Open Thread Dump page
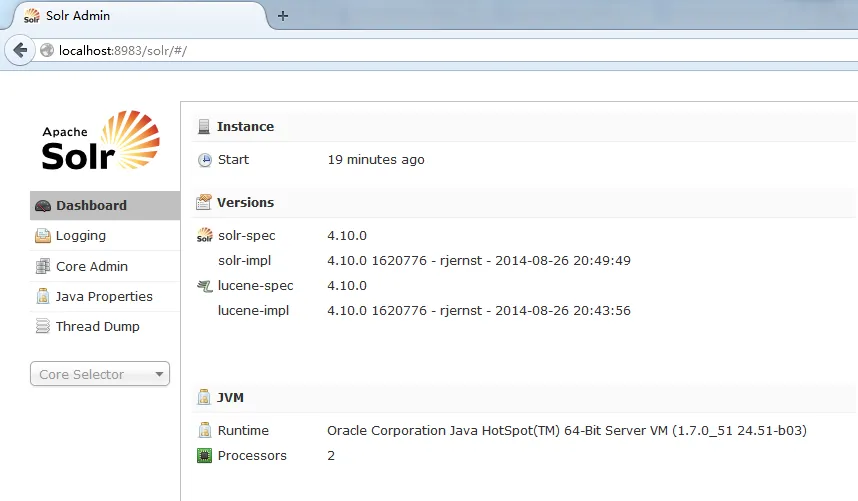Viewport: 858px width, 501px height. pyautogui.click(x=105, y=327)
